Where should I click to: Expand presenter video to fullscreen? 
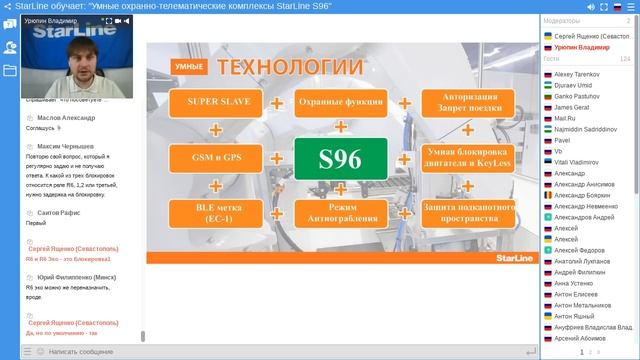109,21
